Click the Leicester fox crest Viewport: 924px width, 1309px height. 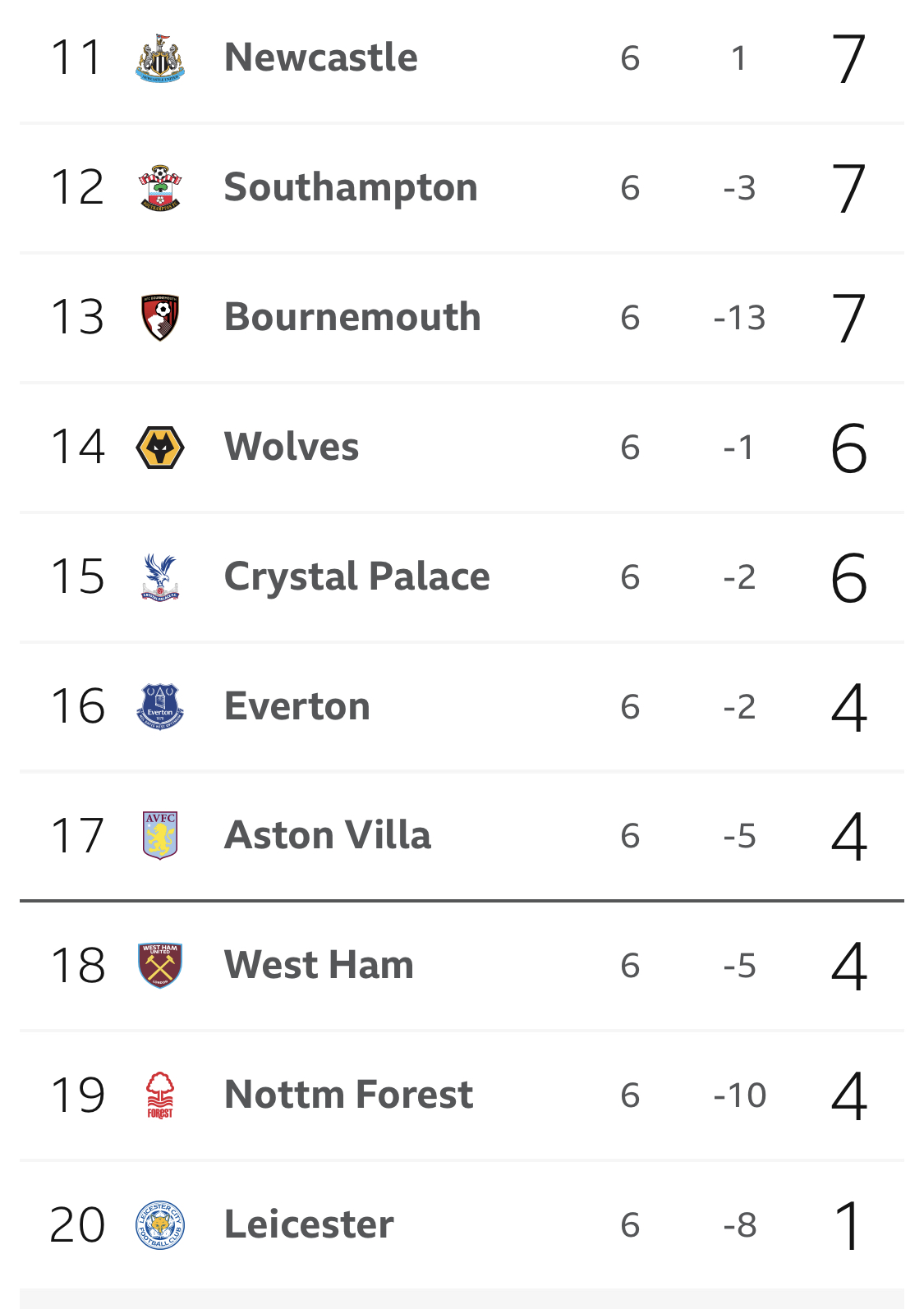pos(160,1225)
